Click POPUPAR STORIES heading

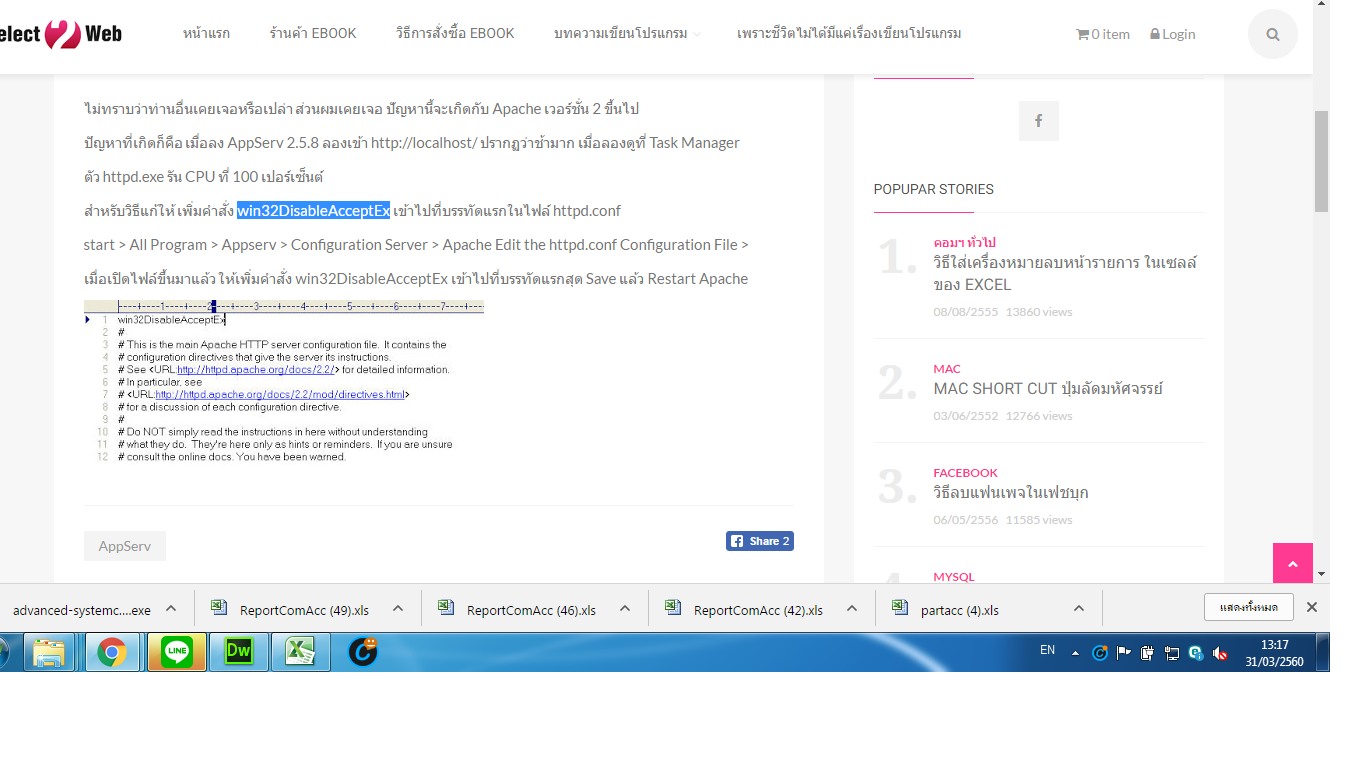coord(933,189)
